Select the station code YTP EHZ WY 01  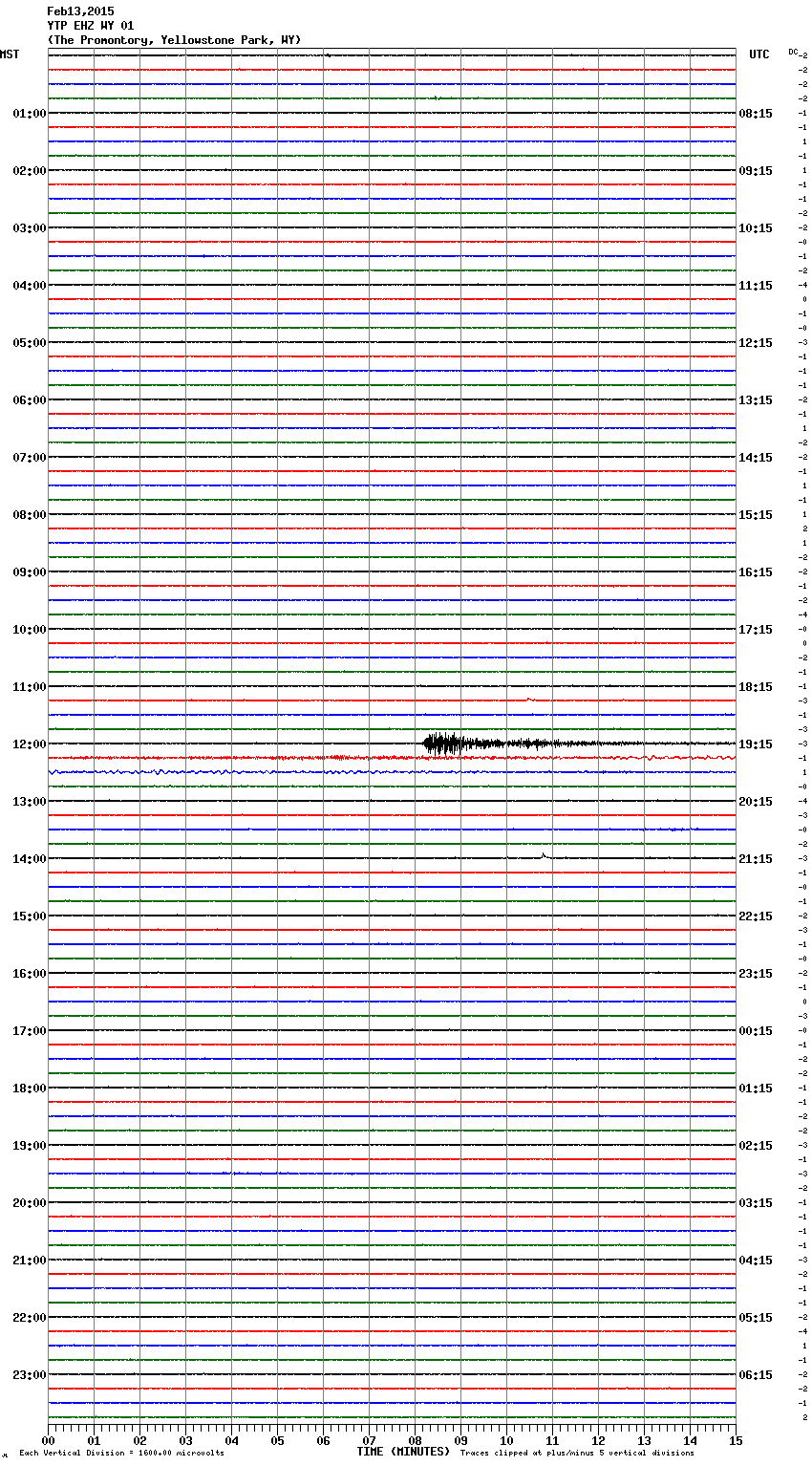coord(91,26)
